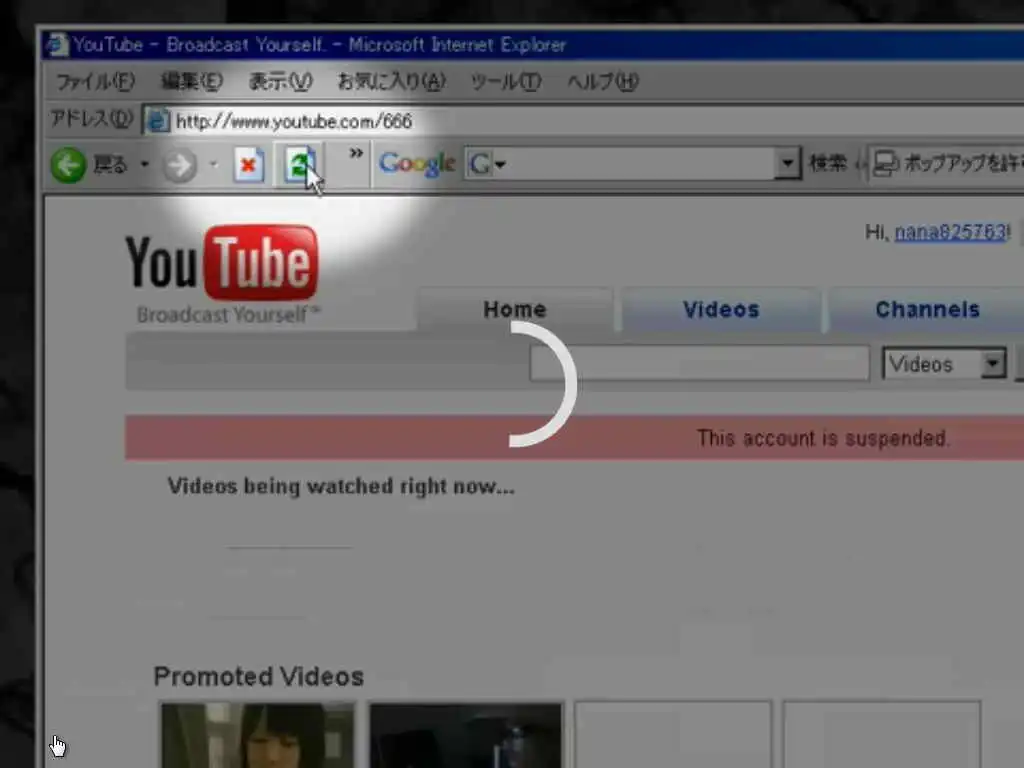Click the 'This account is suspended.' text
The height and width of the screenshot is (768, 1024).
823,438
